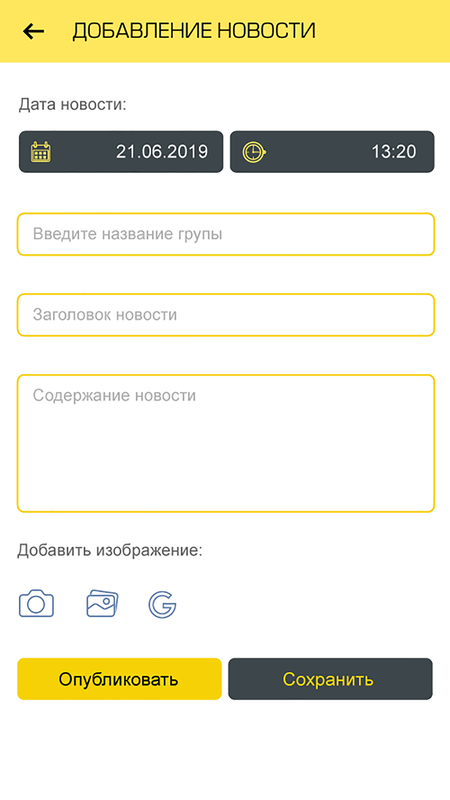Click the 'Содержание новости' placeholder text

[x=114, y=395]
